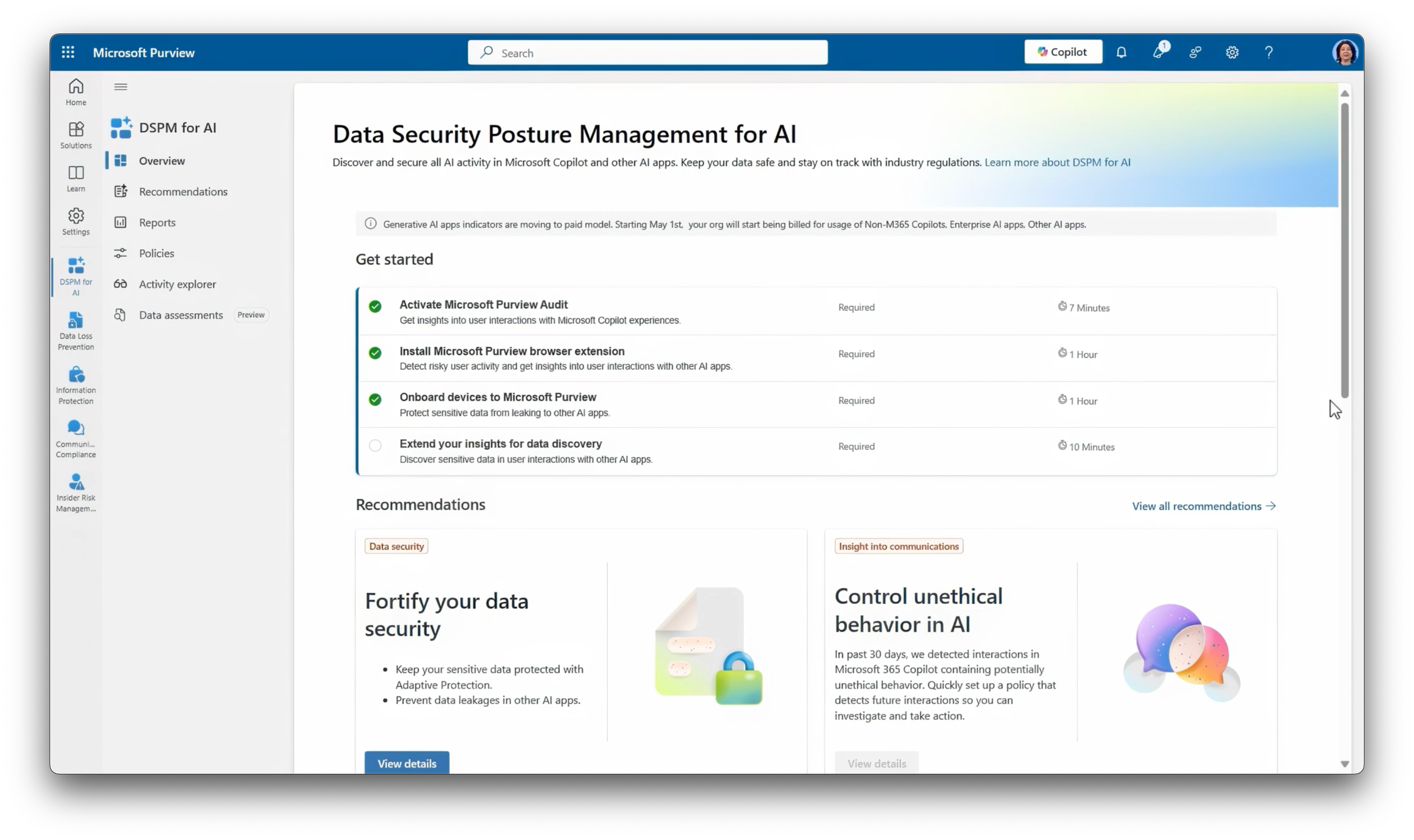The width and height of the screenshot is (1414, 840).
Task: Open Insider Risk Management in the left rail
Action: tap(76, 492)
